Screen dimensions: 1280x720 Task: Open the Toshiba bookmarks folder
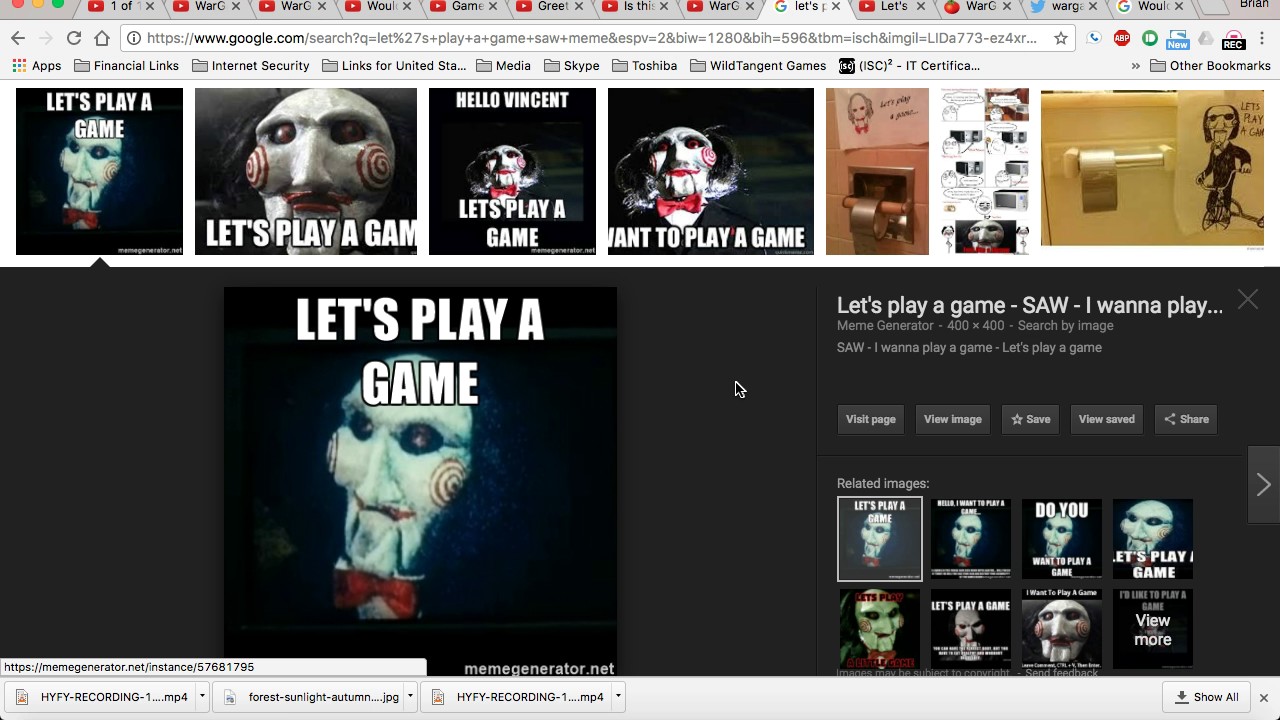click(x=644, y=66)
